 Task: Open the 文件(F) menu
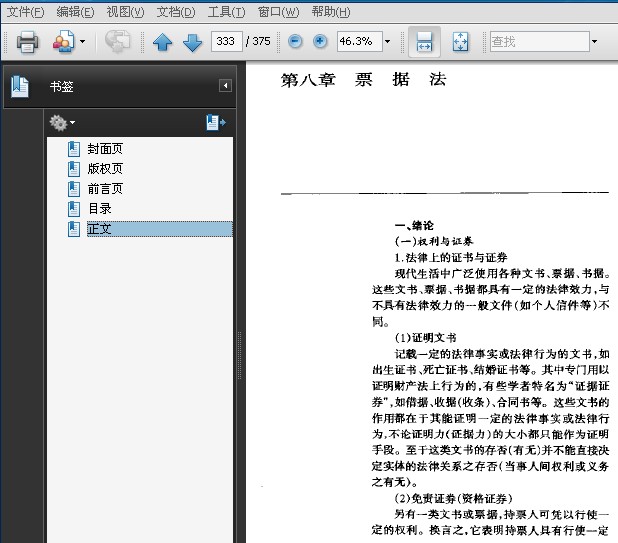click(x=26, y=12)
